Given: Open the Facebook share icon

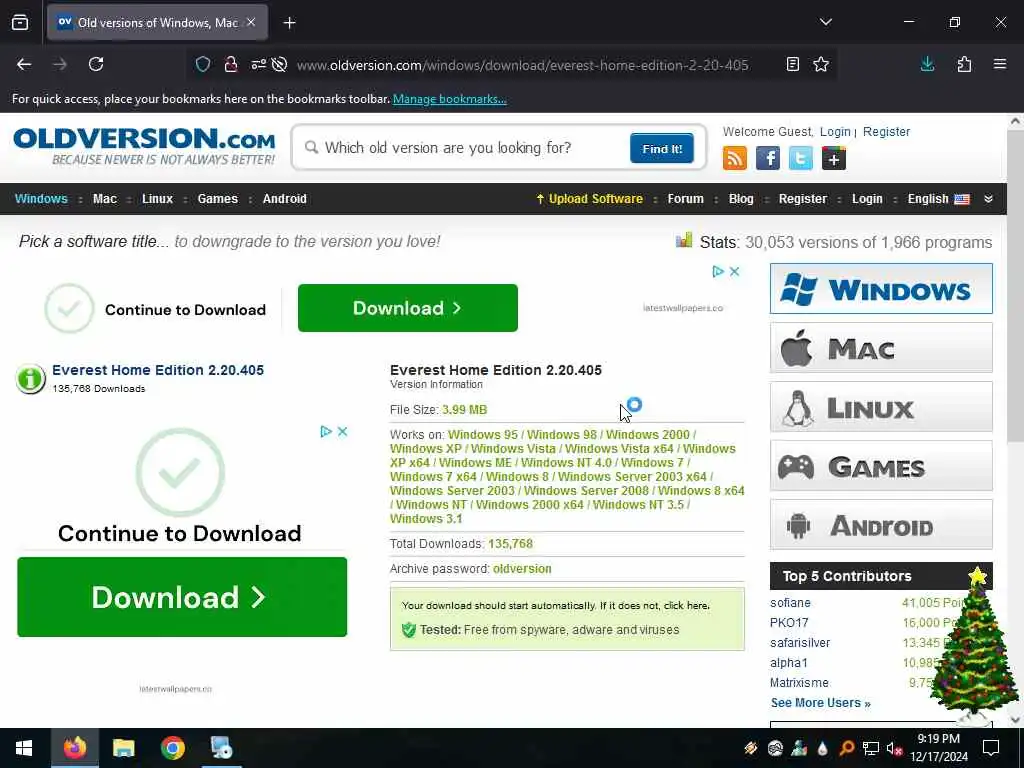Looking at the screenshot, I should (x=767, y=158).
